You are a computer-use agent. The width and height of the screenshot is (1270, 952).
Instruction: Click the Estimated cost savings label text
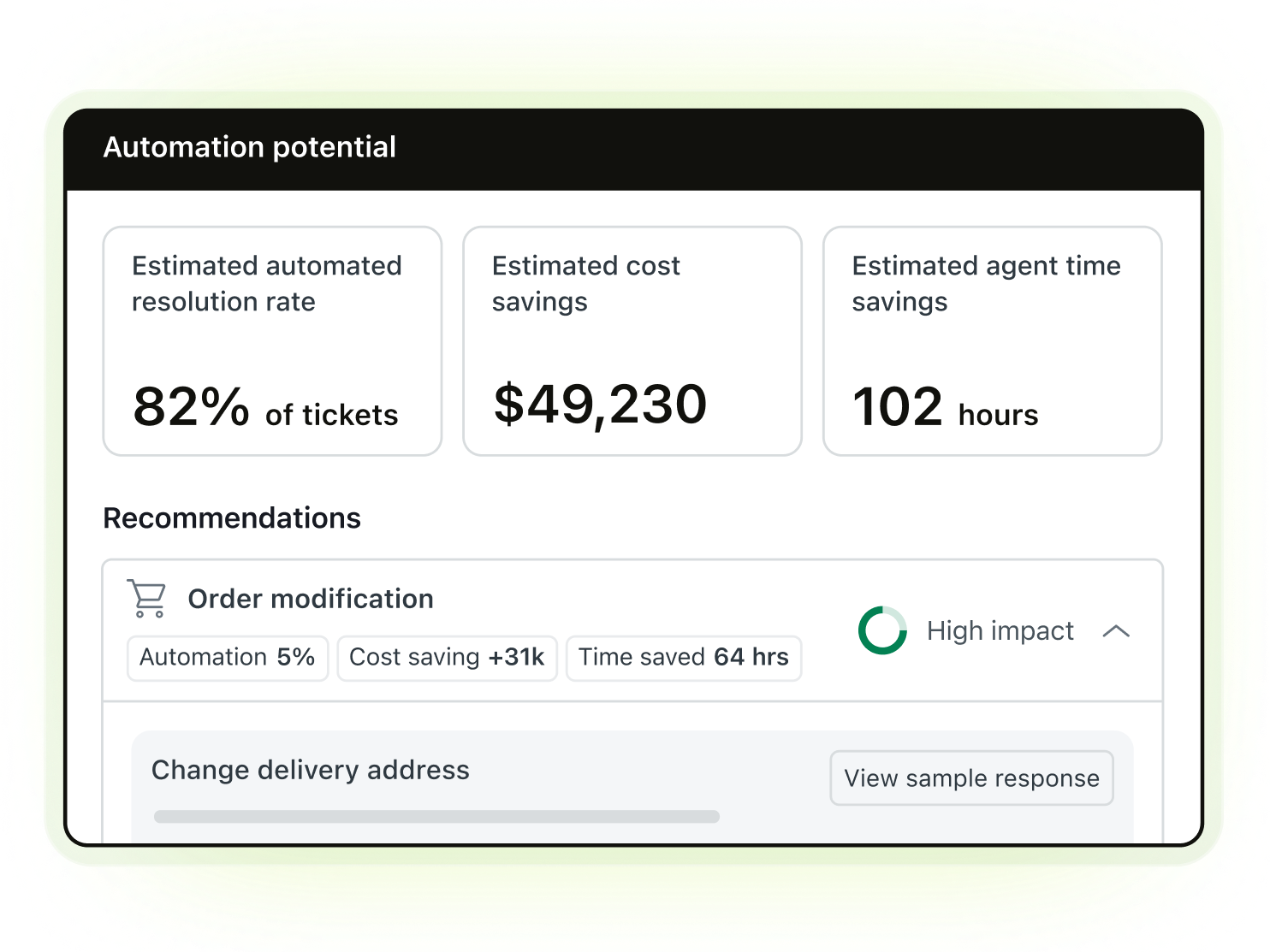coord(585,283)
